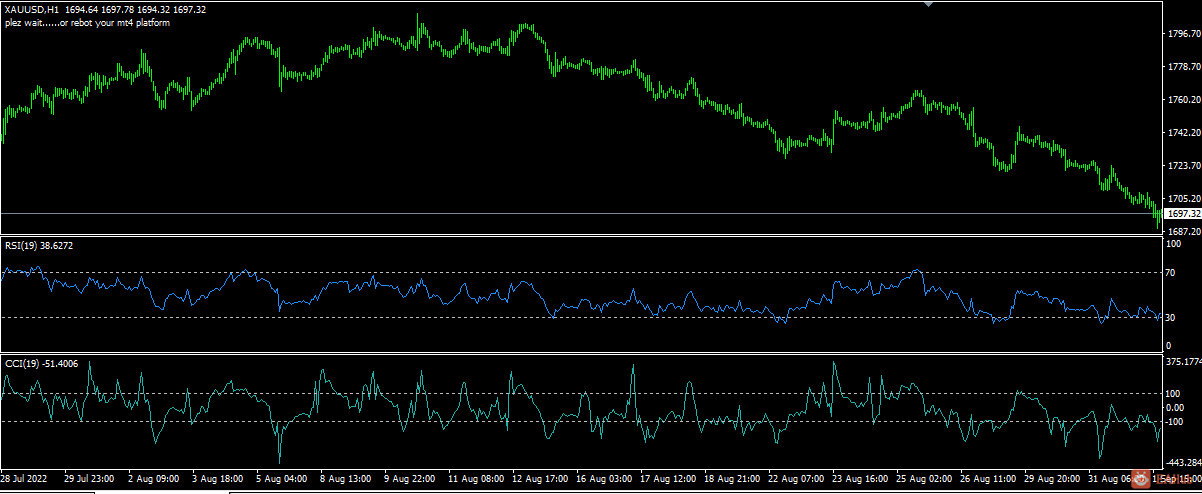Click the 22 Aug 07:00 time label

coord(796,480)
